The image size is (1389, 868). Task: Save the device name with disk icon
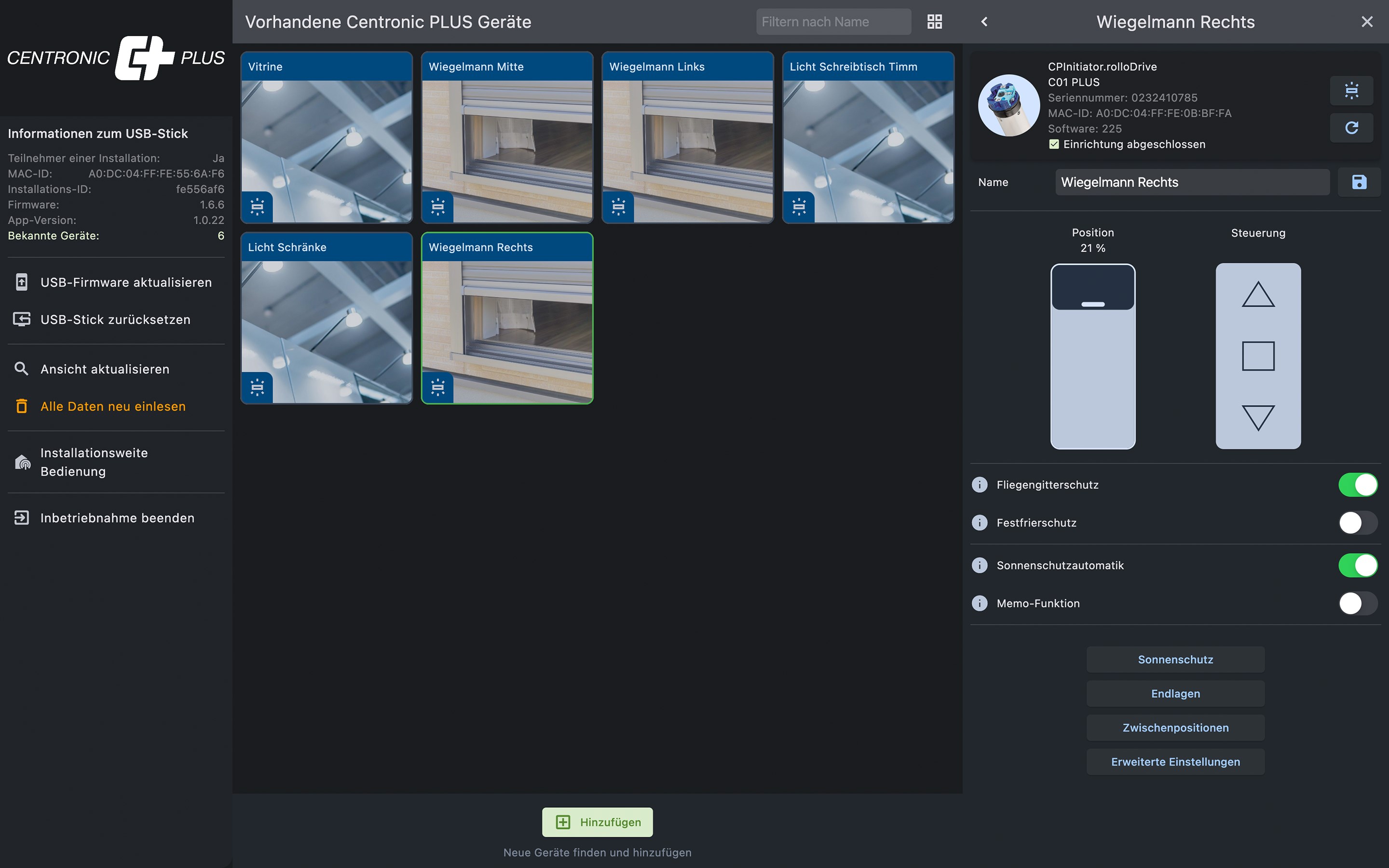coord(1359,182)
